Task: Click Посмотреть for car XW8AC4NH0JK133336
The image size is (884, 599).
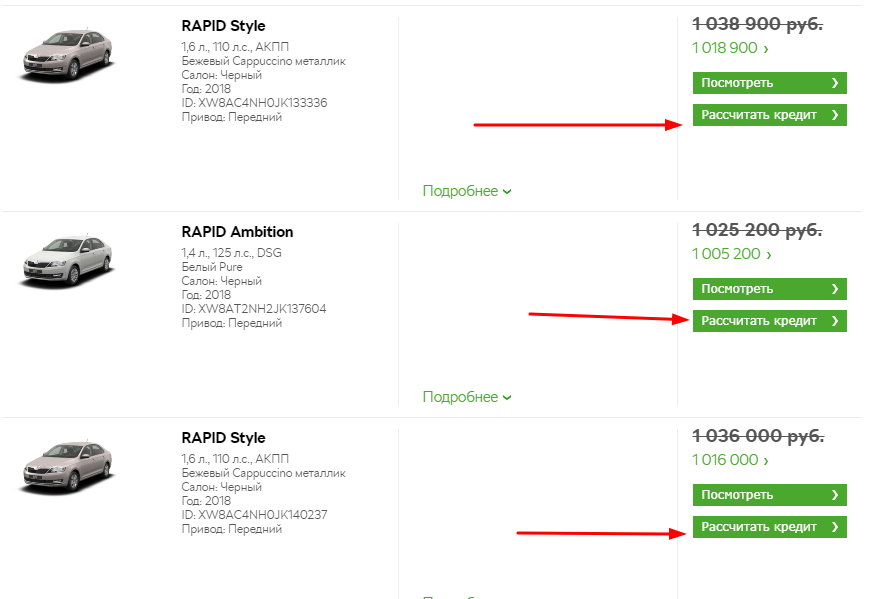Action: coord(770,83)
